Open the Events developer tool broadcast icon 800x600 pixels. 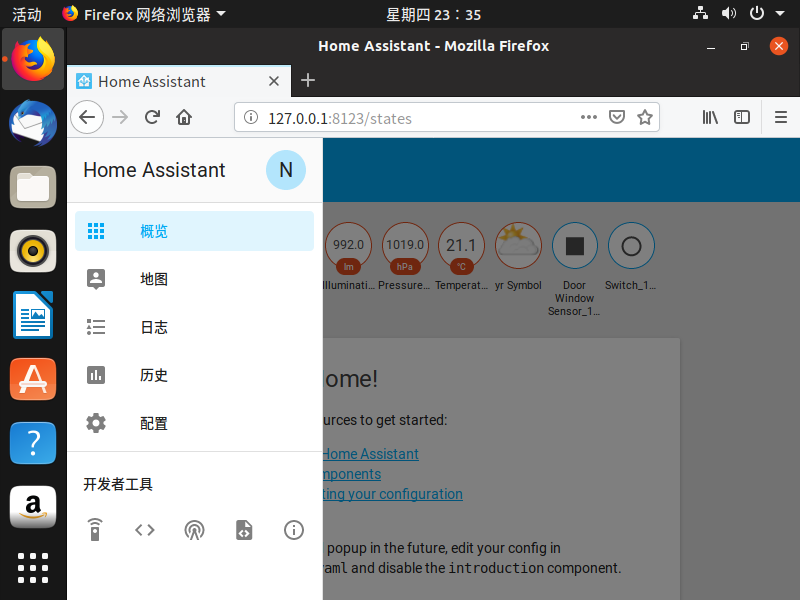tap(194, 530)
